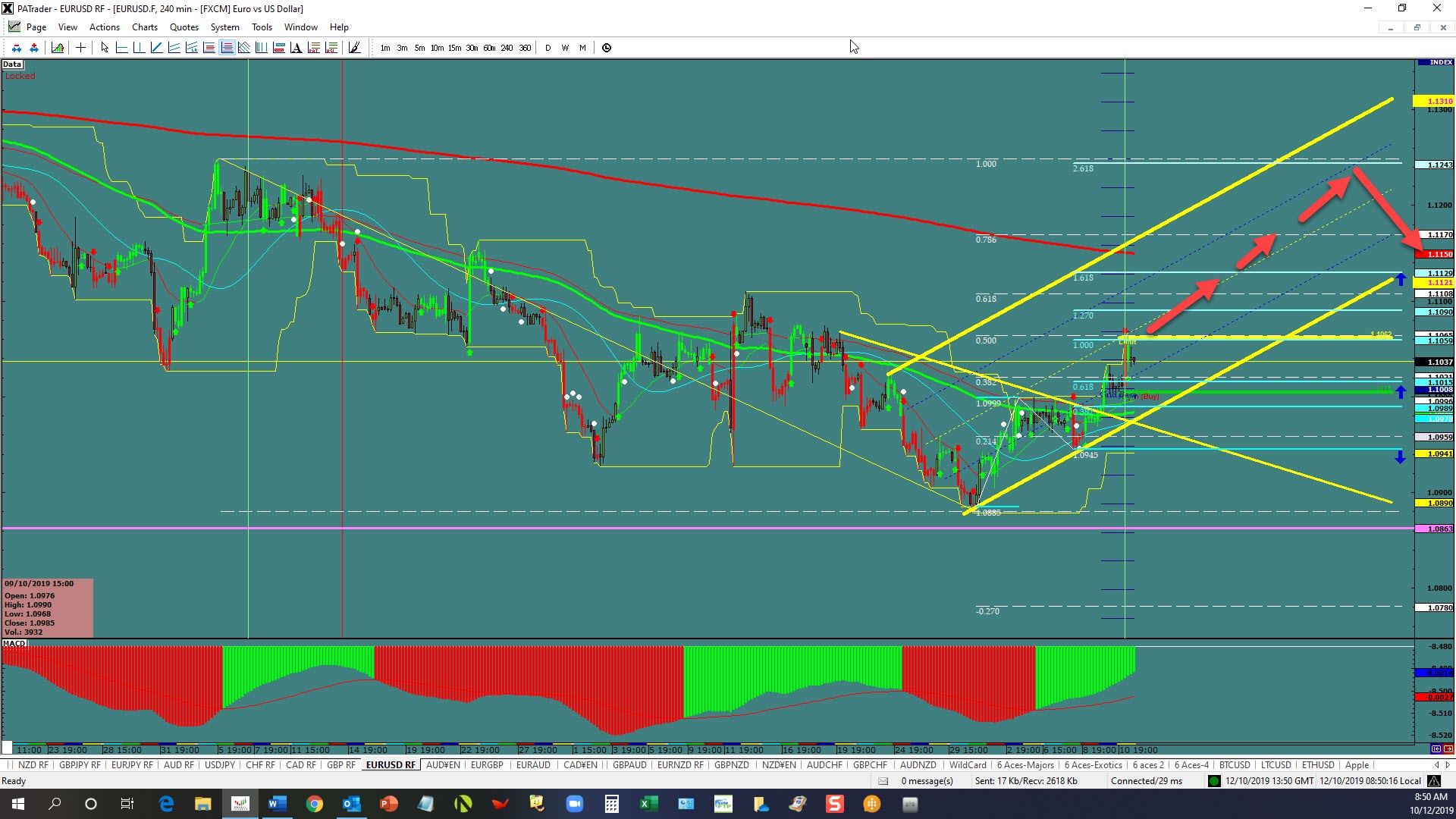The width and height of the screenshot is (1456, 819).
Task: Expand the Tools menu
Action: (x=262, y=27)
